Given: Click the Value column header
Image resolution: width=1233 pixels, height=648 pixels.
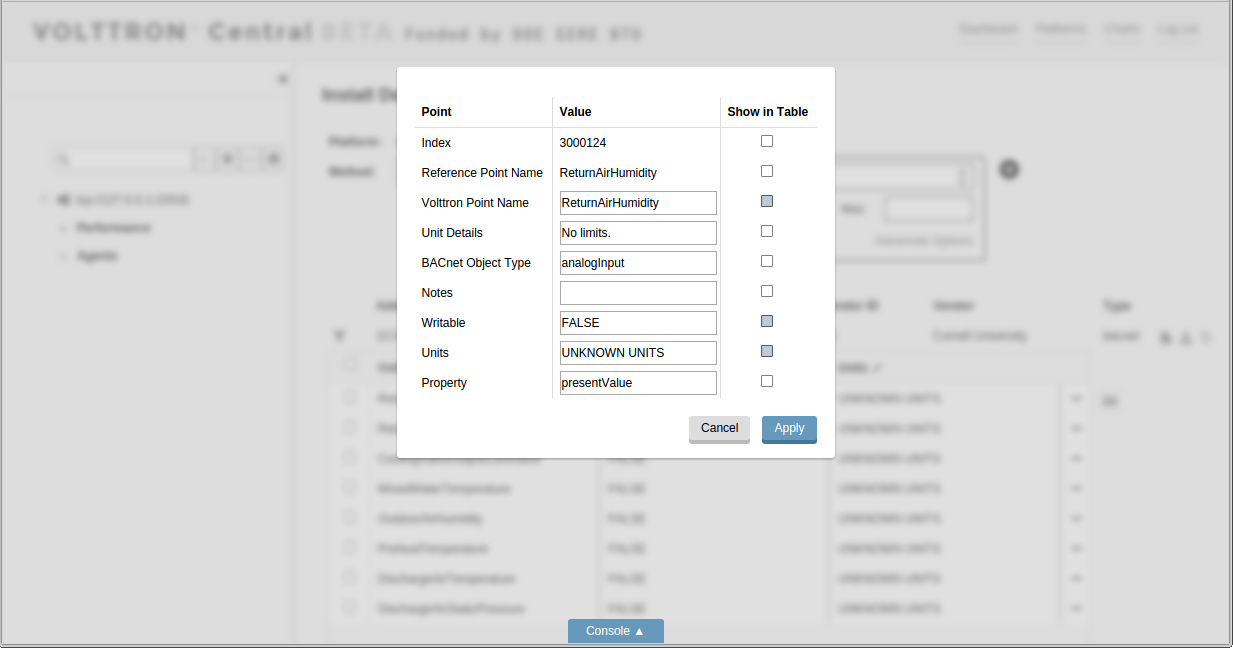Looking at the screenshot, I should [575, 112].
